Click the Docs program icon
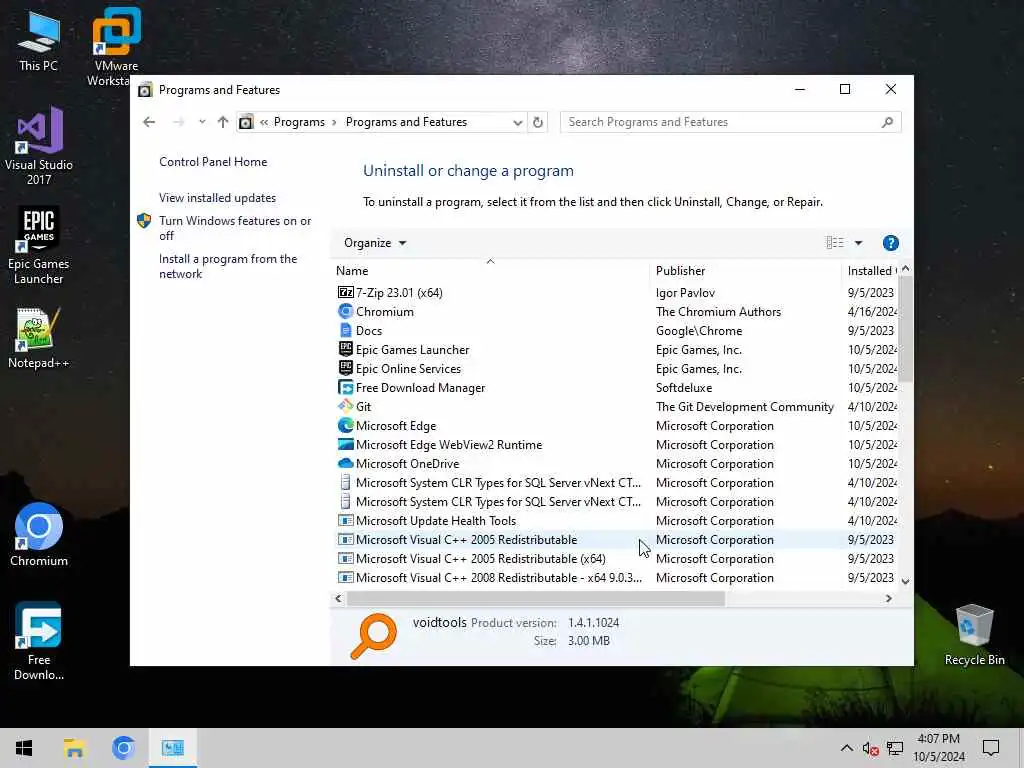 [x=345, y=330]
